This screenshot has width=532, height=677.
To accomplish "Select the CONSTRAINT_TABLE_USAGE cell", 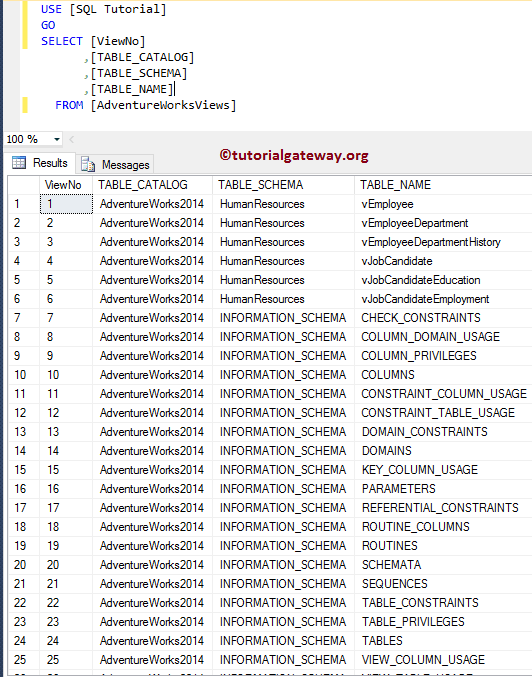I will tap(443, 413).
